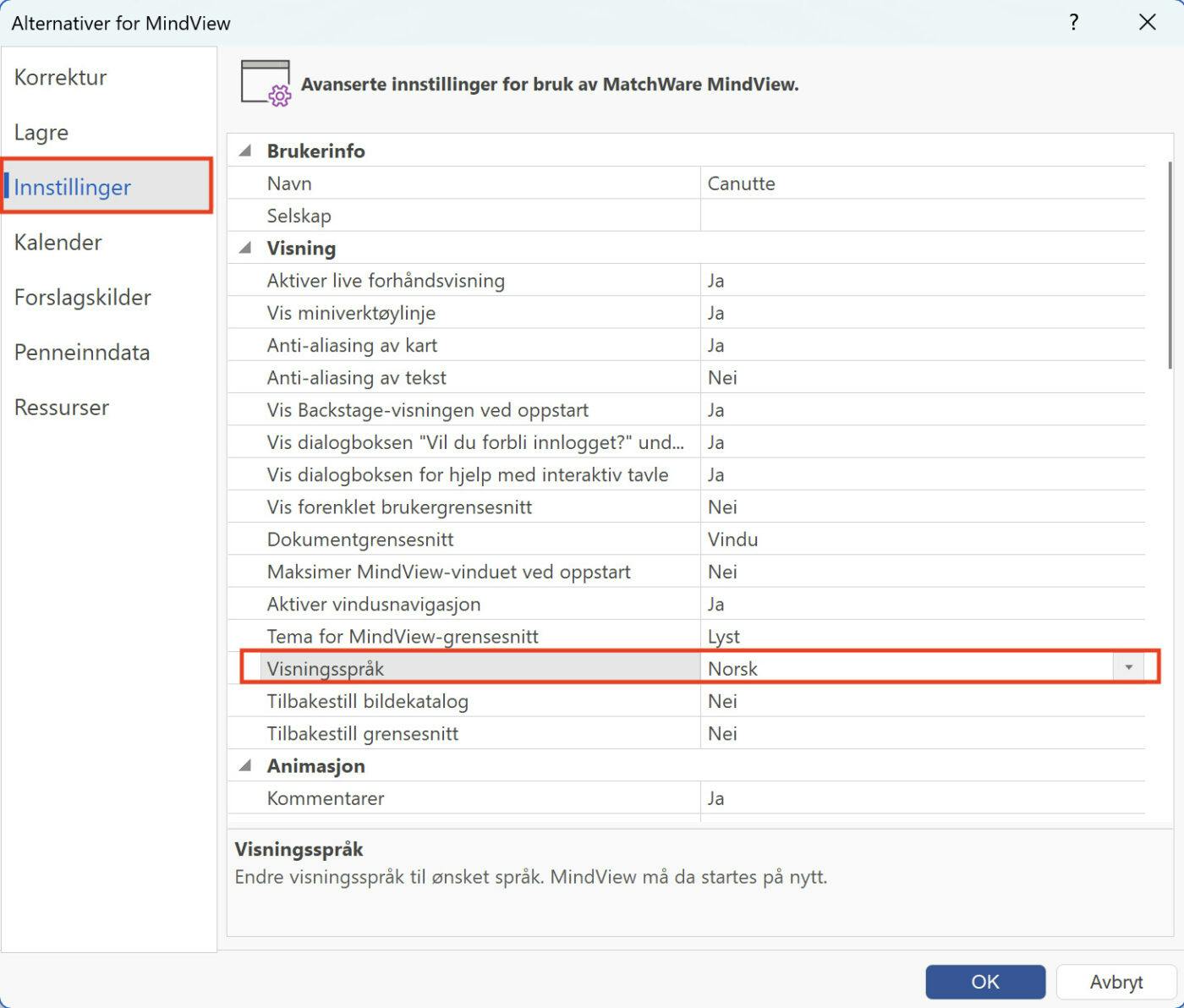Open the Korrektur tab
The image size is (1184, 1008).
pos(61,78)
